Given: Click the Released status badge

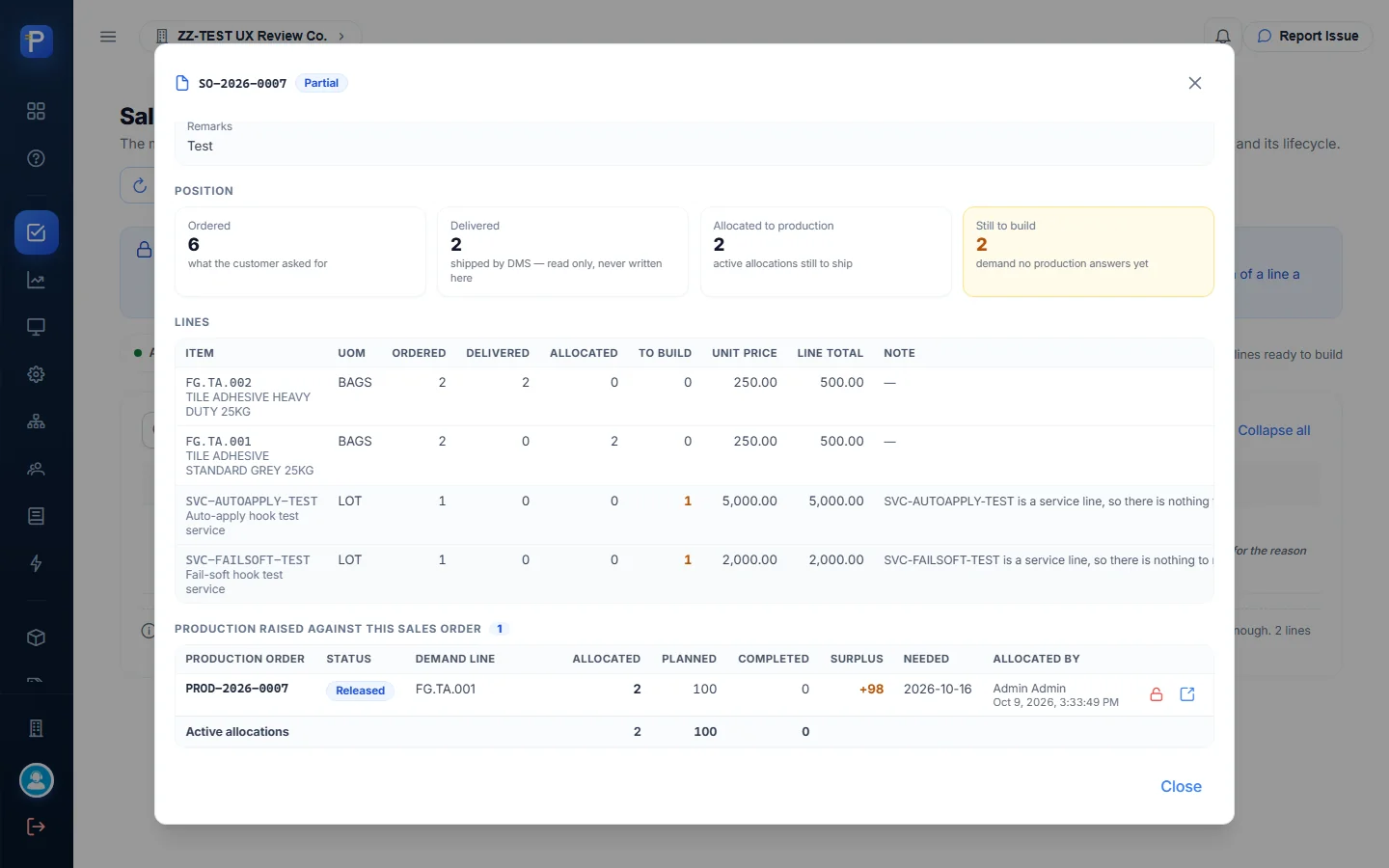Looking at the screenshot, I should [x=360, y=691].
